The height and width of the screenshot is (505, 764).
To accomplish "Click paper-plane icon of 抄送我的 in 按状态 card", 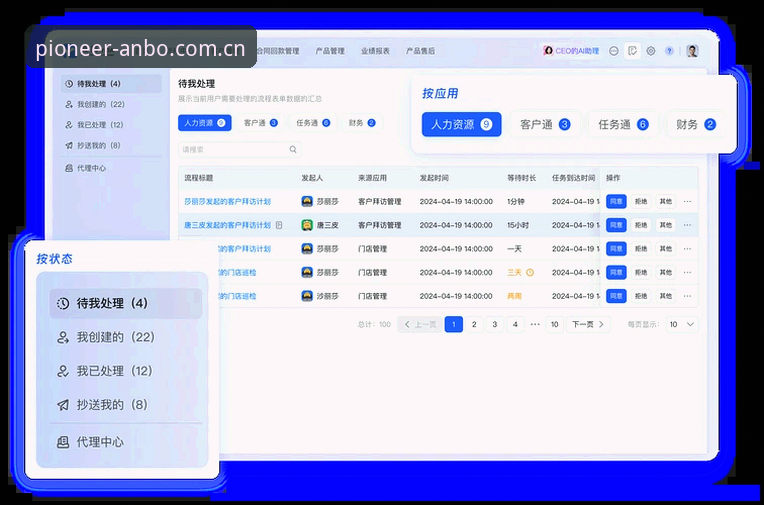I will (63, 405).
